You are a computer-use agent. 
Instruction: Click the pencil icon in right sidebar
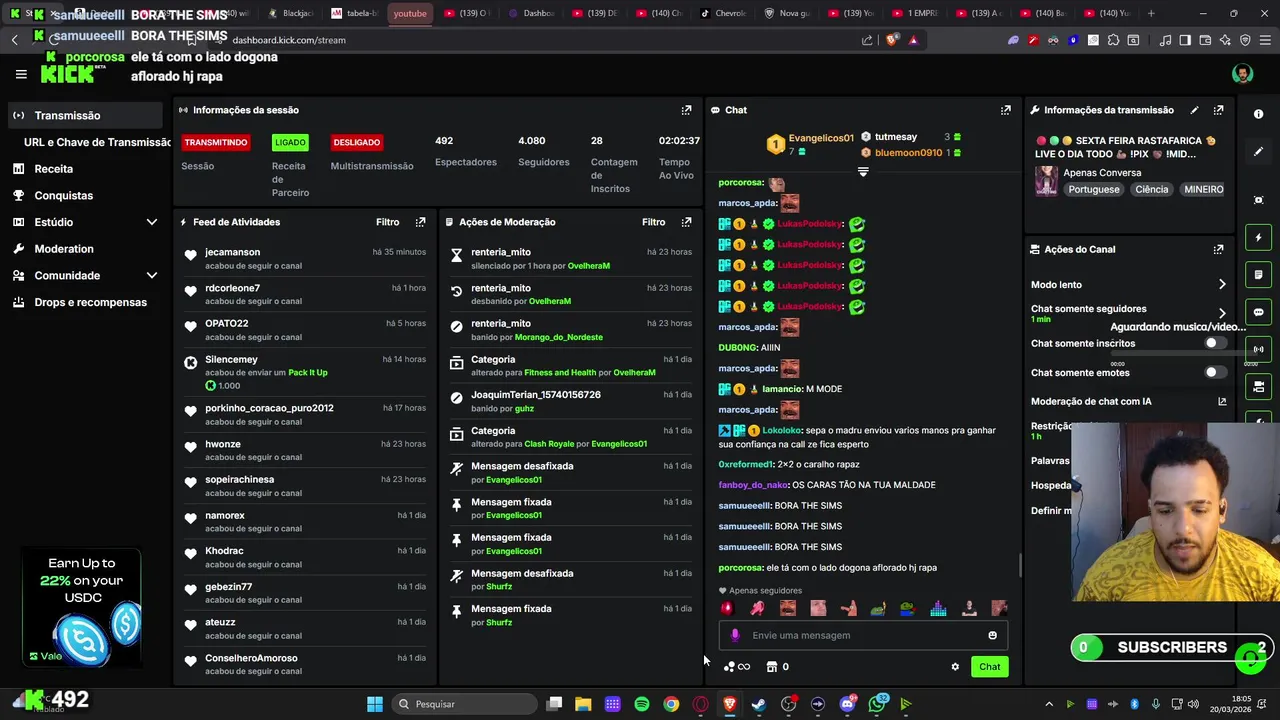[x=1258, y=152]
